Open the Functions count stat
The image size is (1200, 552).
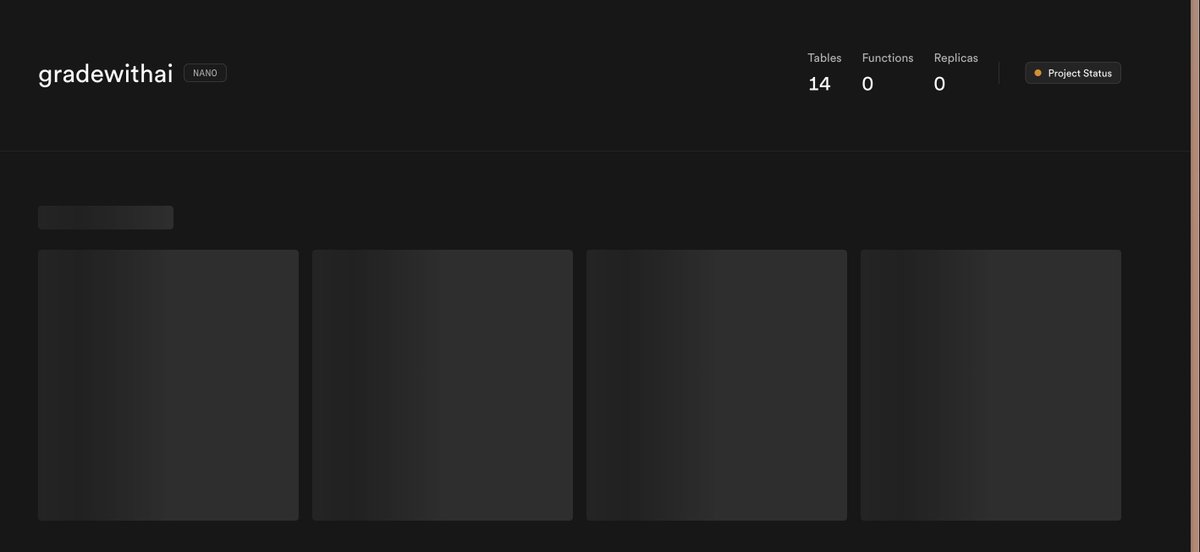point(887,73)
